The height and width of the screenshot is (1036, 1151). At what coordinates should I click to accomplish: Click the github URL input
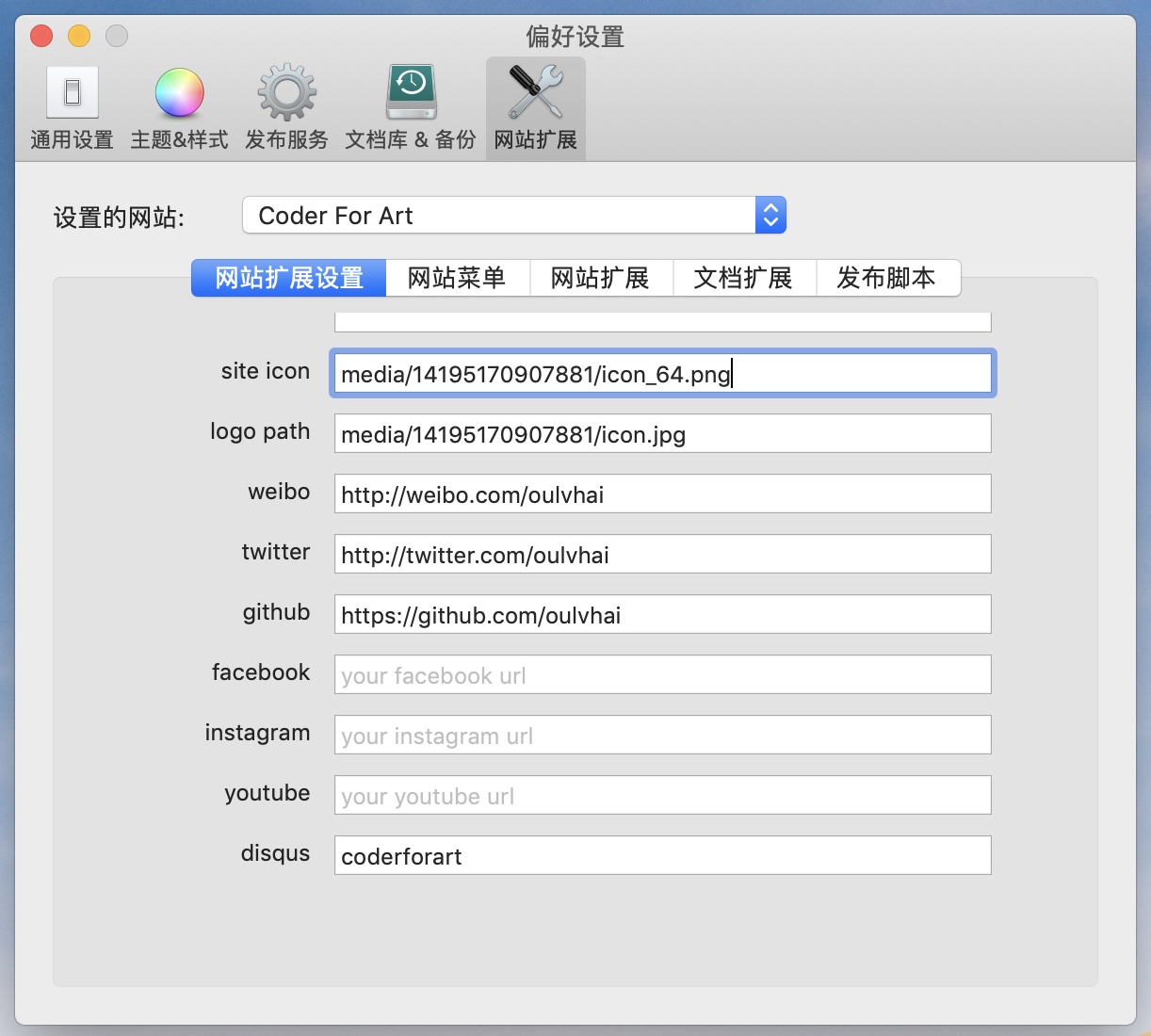[x=662, y=615]
